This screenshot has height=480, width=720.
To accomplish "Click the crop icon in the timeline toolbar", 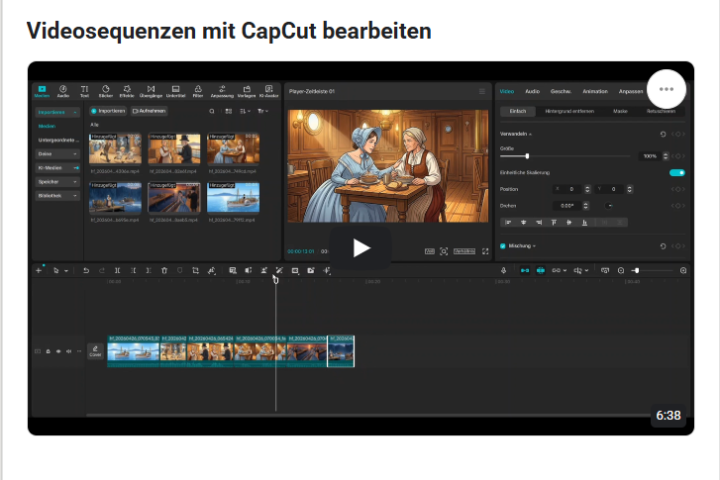I will (x=195, y=271).
